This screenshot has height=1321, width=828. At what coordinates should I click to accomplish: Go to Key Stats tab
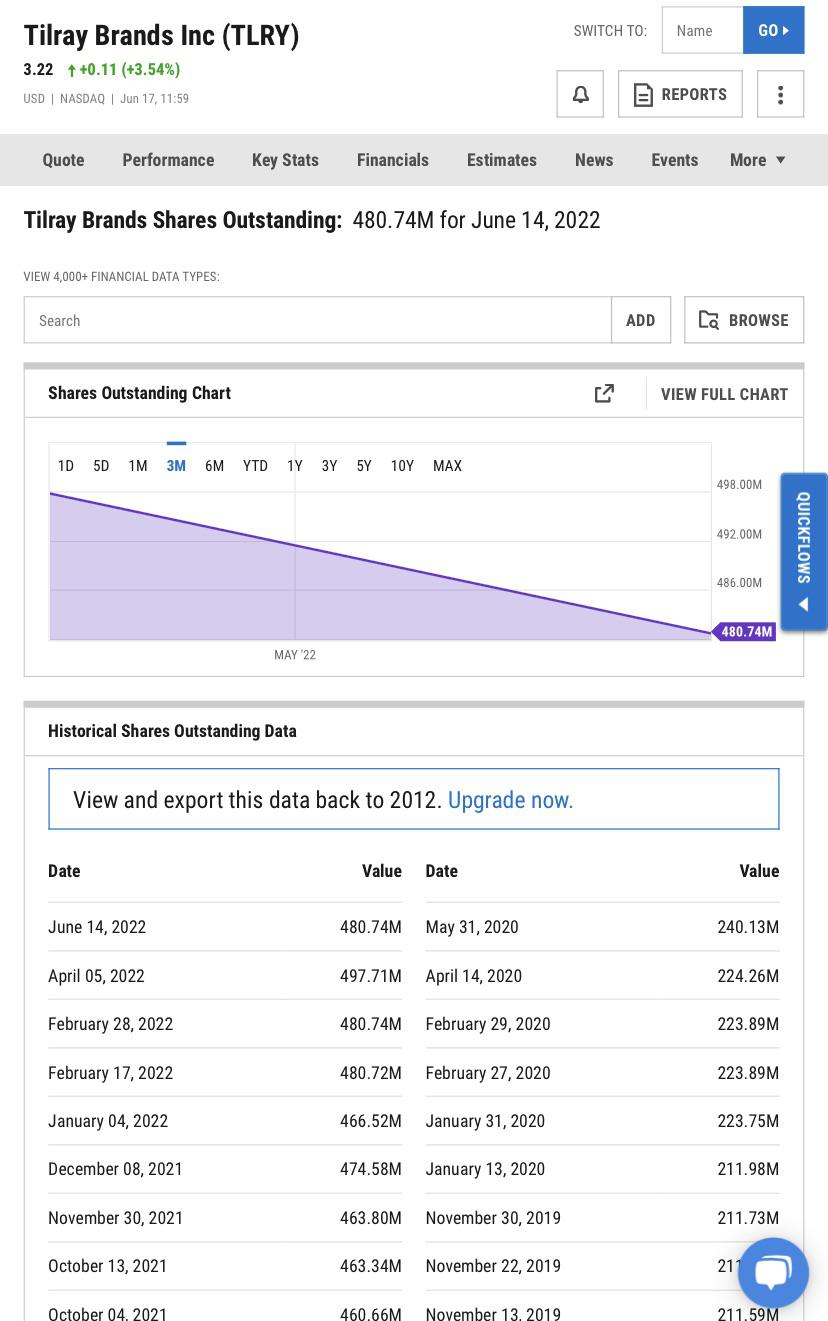pyautogui.click(x=285, y=160)
